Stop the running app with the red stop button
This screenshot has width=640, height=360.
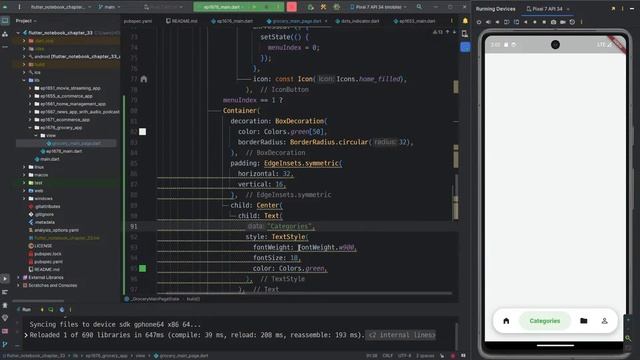pyautogui.click(x=291, y=7)
